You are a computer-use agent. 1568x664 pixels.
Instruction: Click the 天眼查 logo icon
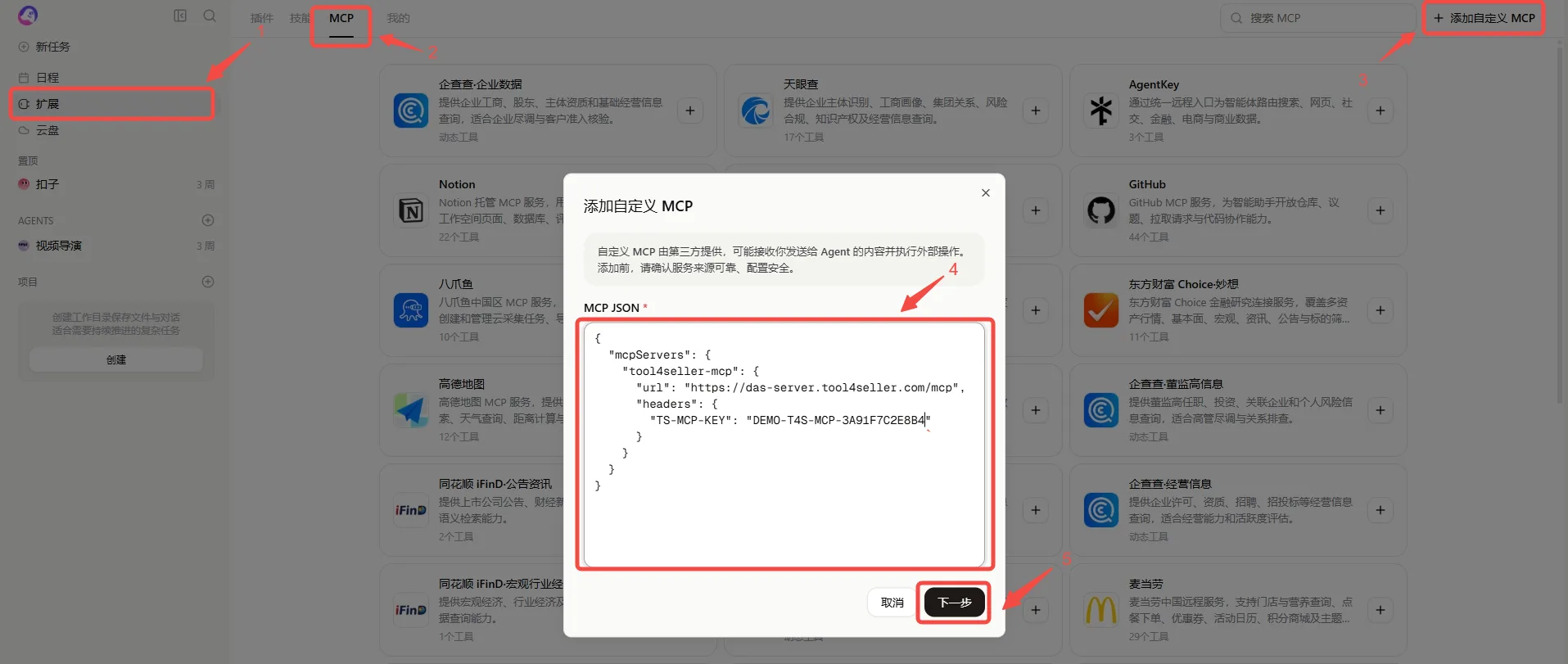click(756, 111)
